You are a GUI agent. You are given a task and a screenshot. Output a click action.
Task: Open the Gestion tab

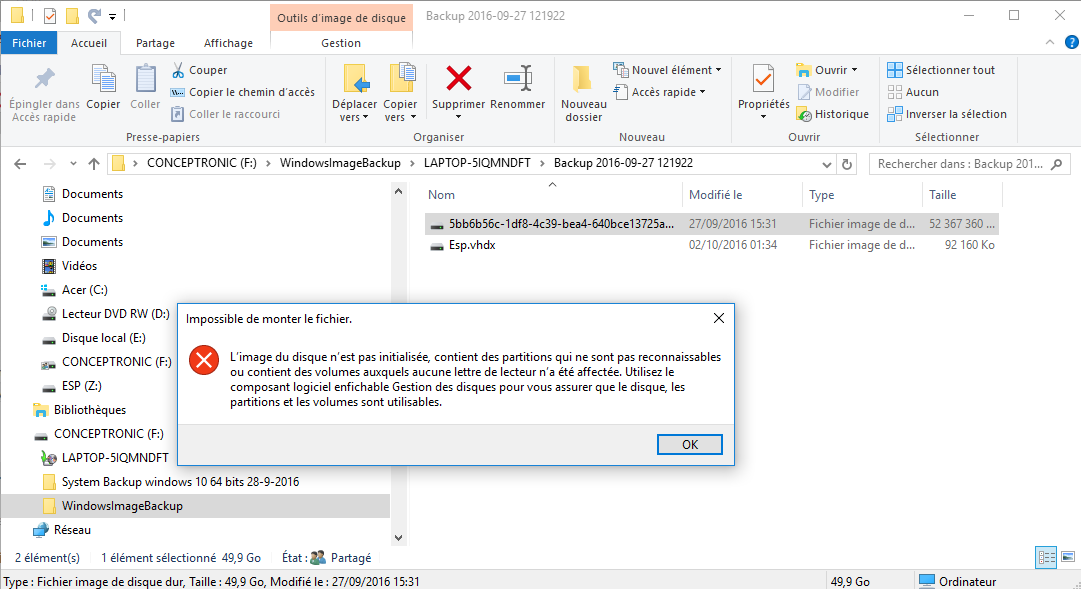341,43
